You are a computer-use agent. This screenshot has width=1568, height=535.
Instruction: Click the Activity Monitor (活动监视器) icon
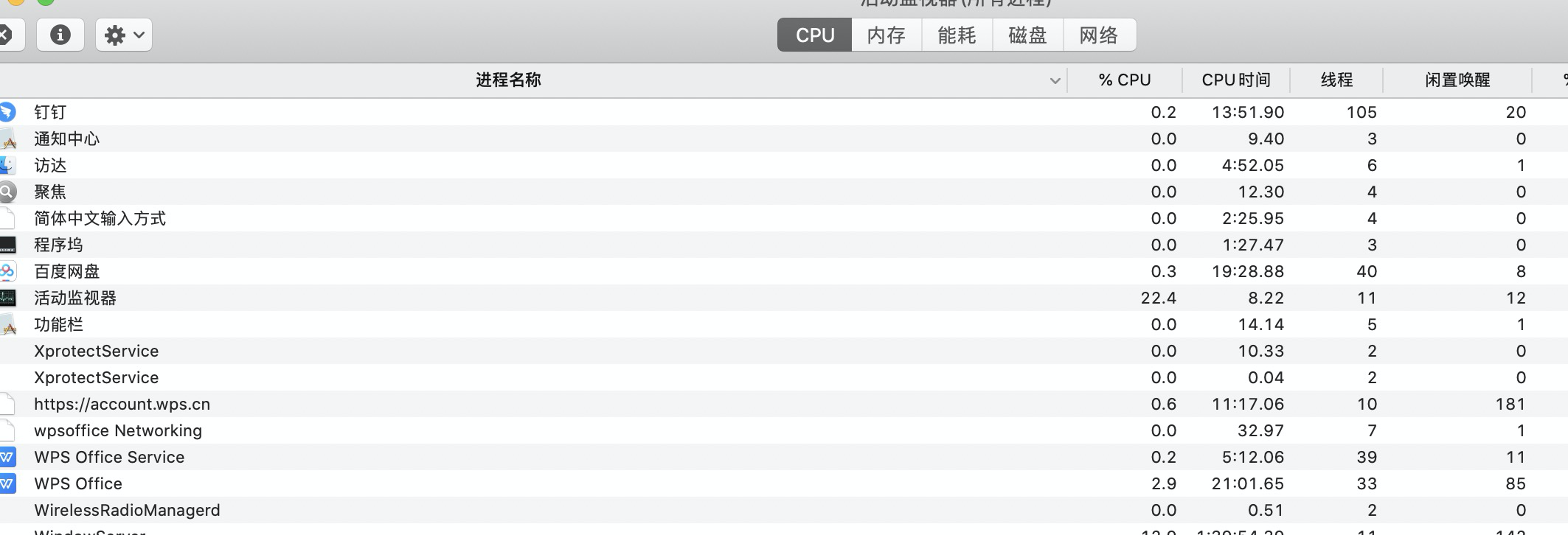click(7, 298)
